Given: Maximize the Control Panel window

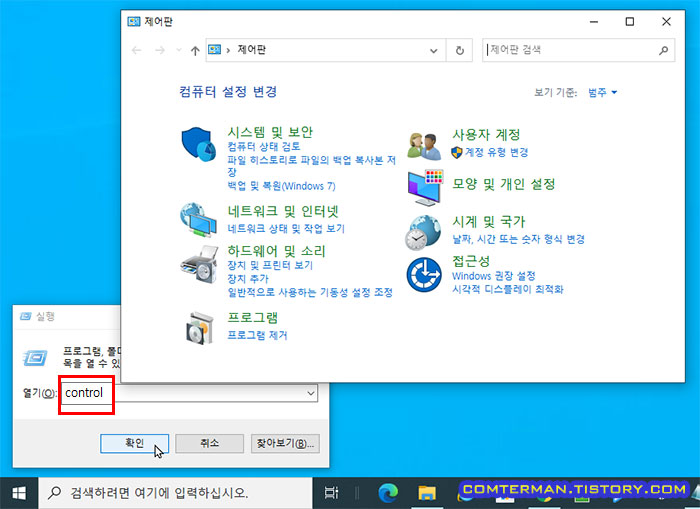Looking at the screenshot, I should point(629,21).
